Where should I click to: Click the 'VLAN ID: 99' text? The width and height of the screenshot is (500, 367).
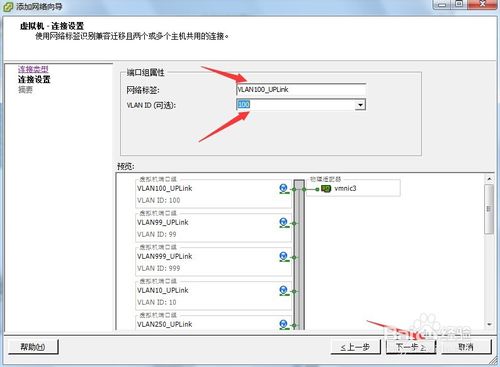[x=157, y=234]
